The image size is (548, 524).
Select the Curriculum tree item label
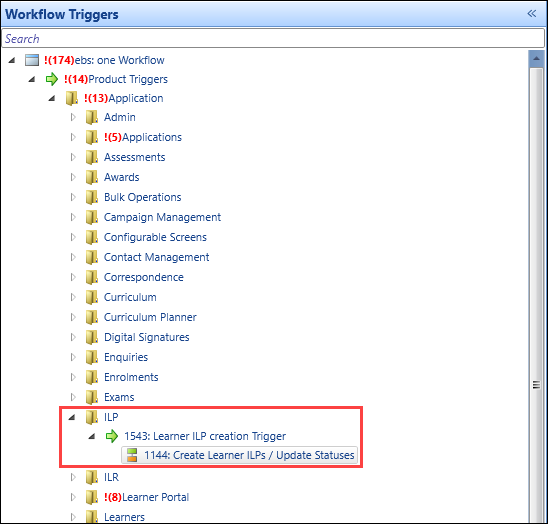tap(130, 297)
